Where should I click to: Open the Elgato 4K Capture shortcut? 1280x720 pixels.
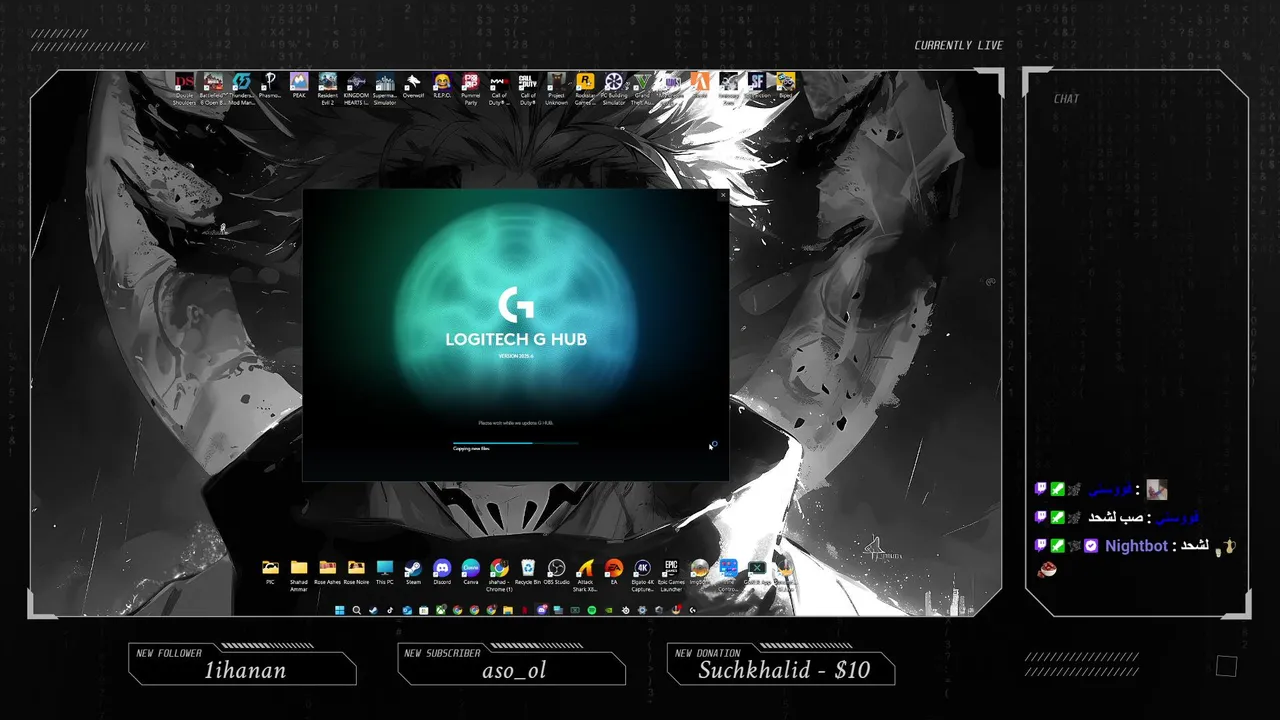(643, 574)
